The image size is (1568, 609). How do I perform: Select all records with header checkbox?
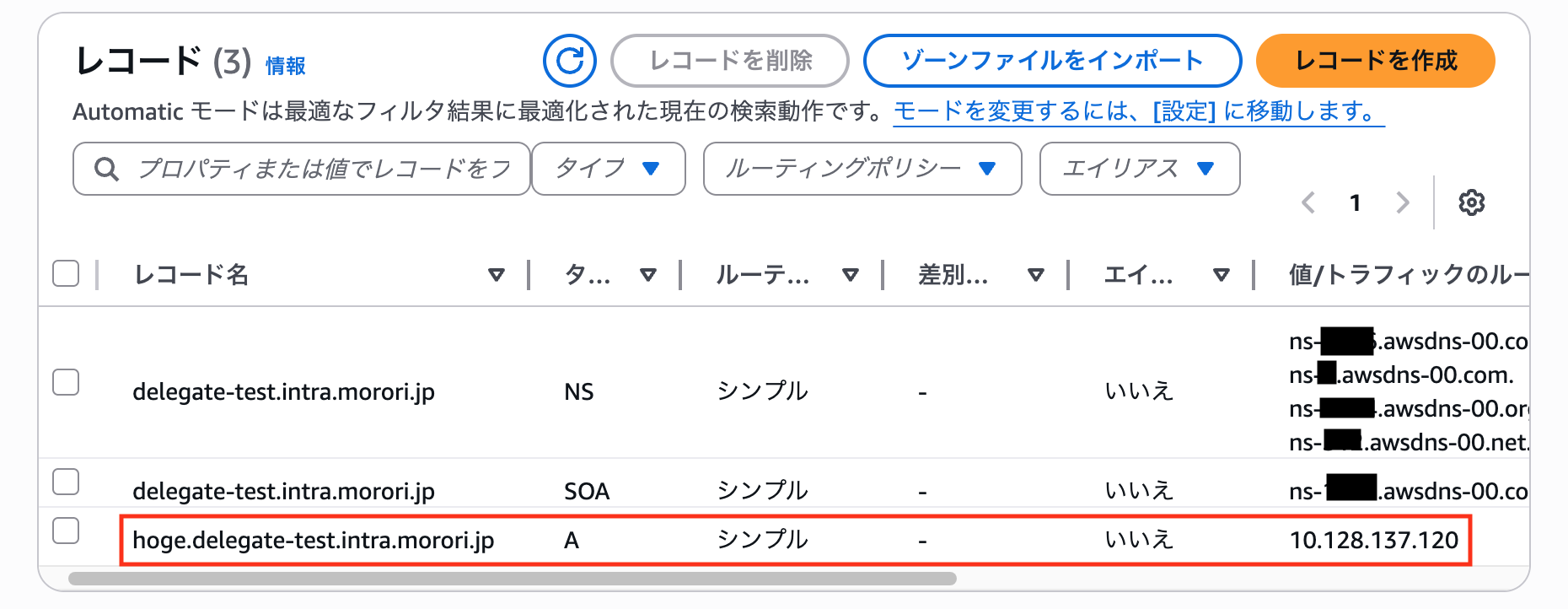(66, 273)
